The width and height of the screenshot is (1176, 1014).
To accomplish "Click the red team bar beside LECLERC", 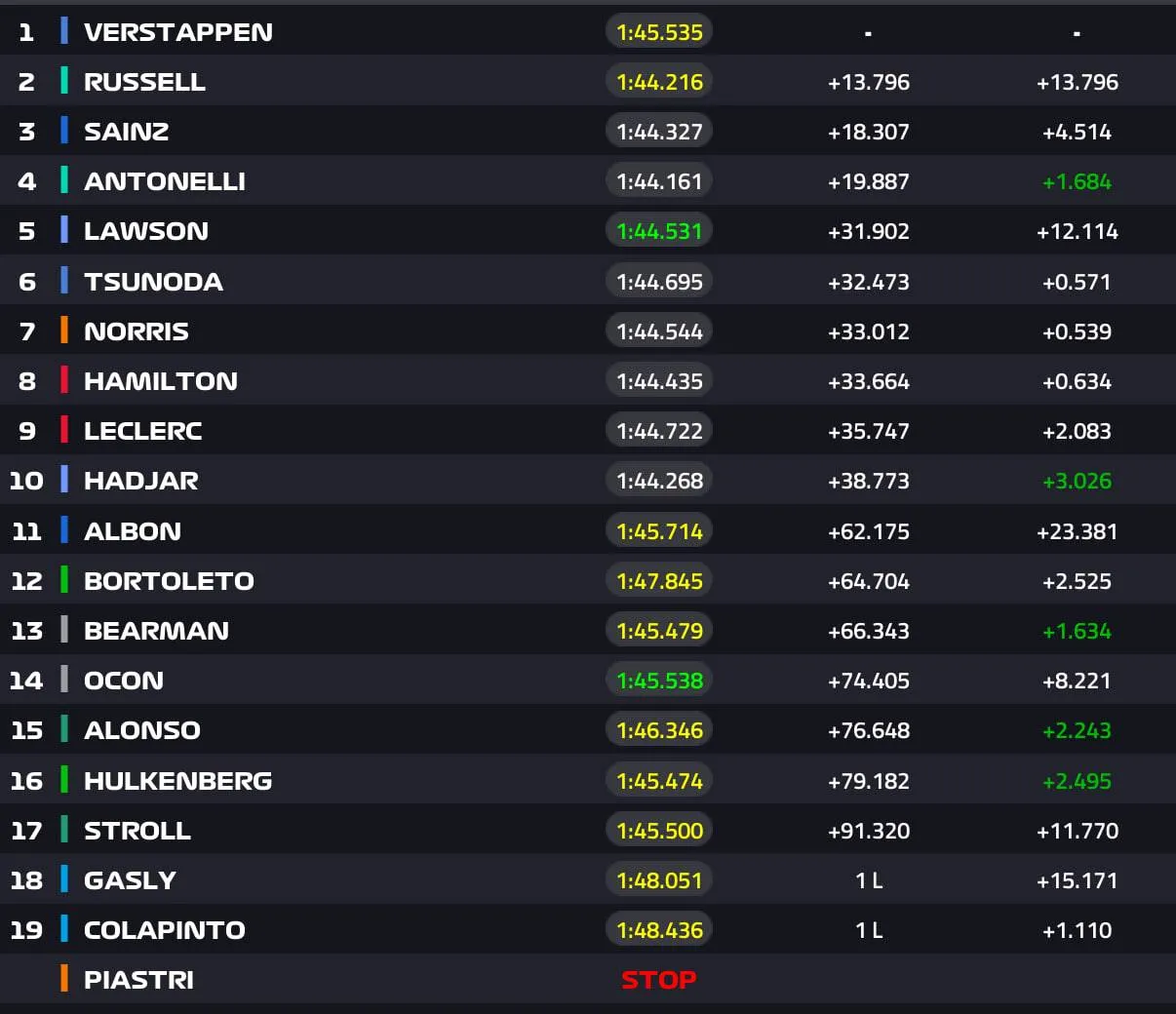I will 64,430.
